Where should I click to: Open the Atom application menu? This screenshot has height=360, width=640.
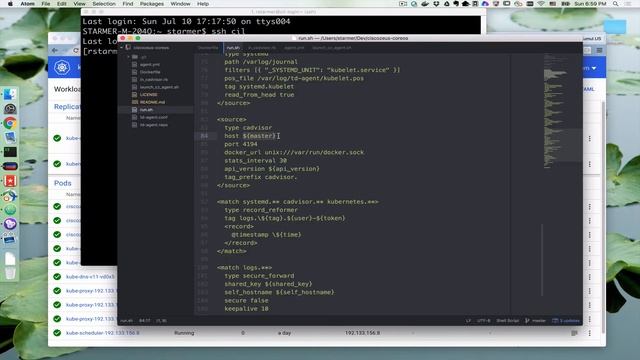point(27,4)
